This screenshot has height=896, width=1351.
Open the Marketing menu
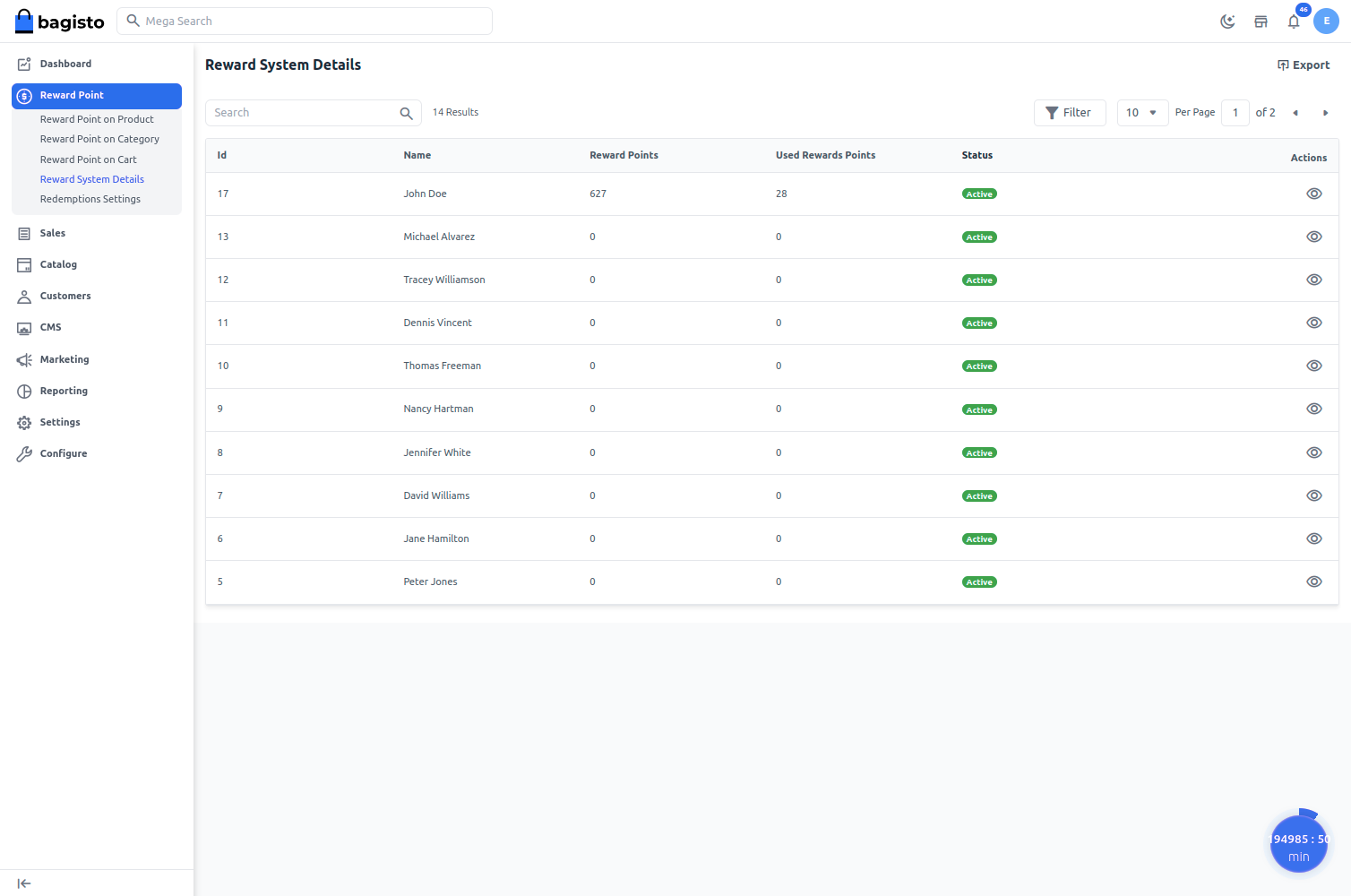97,359
